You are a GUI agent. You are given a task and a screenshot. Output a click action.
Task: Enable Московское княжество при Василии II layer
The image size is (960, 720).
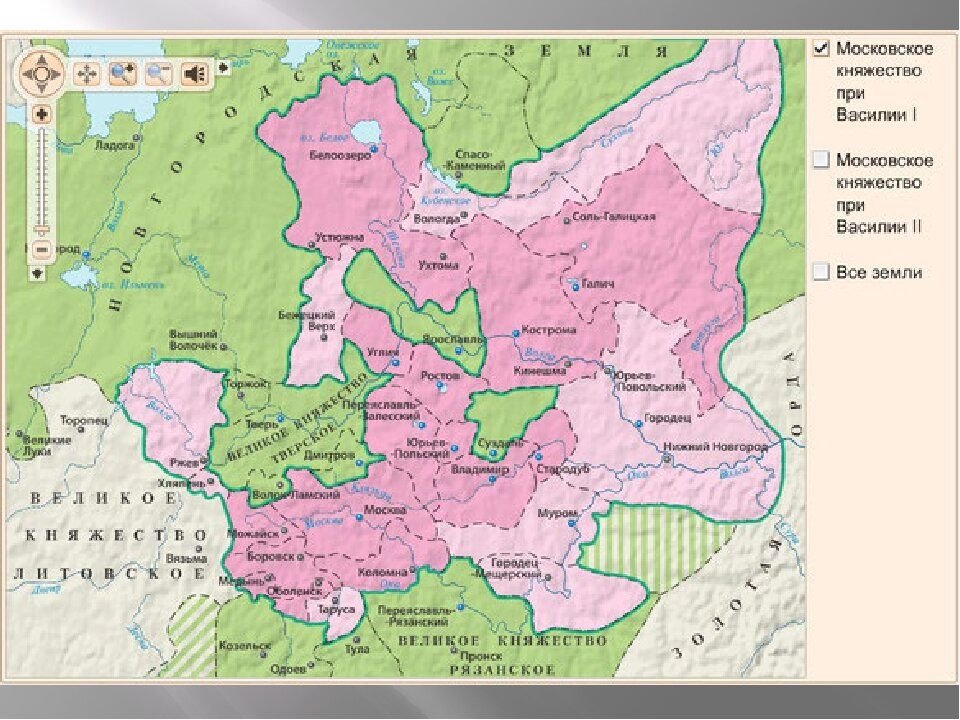click(x=821, y=160)
